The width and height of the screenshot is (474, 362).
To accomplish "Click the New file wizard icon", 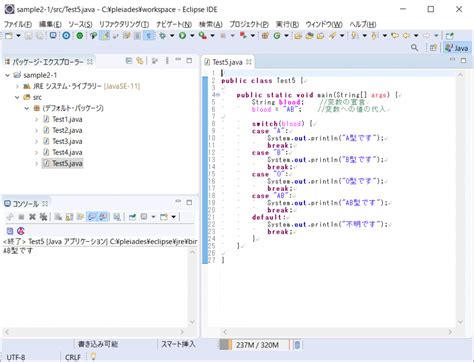I will click(9, 35).
